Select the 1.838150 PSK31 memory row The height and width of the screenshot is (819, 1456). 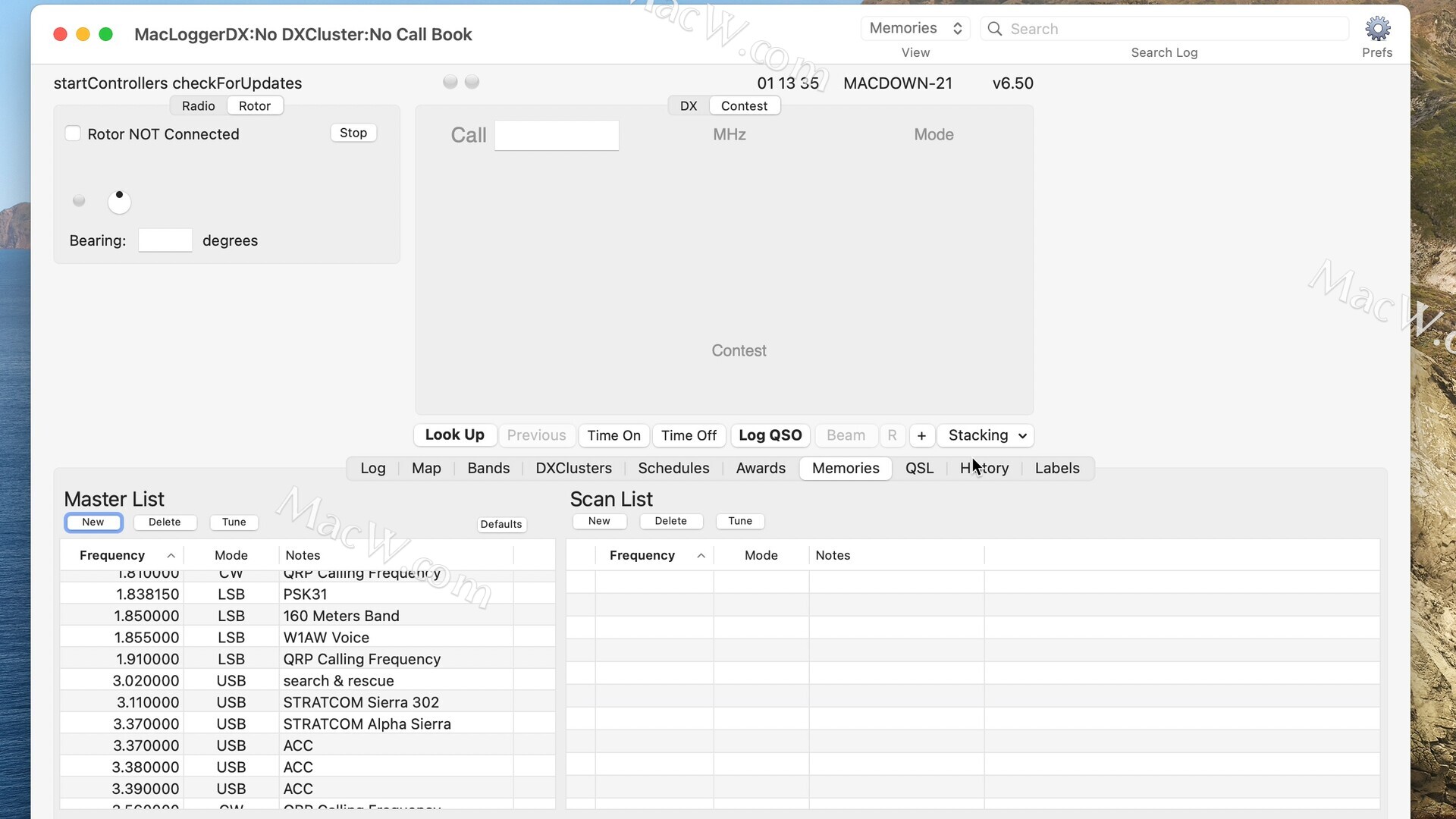[x=307, y=594]
